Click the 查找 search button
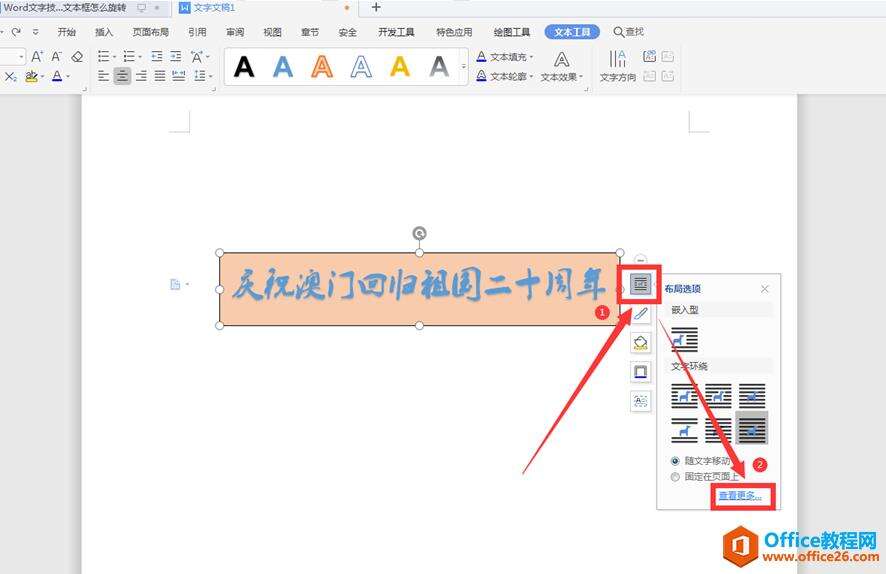 pos(629,32)
